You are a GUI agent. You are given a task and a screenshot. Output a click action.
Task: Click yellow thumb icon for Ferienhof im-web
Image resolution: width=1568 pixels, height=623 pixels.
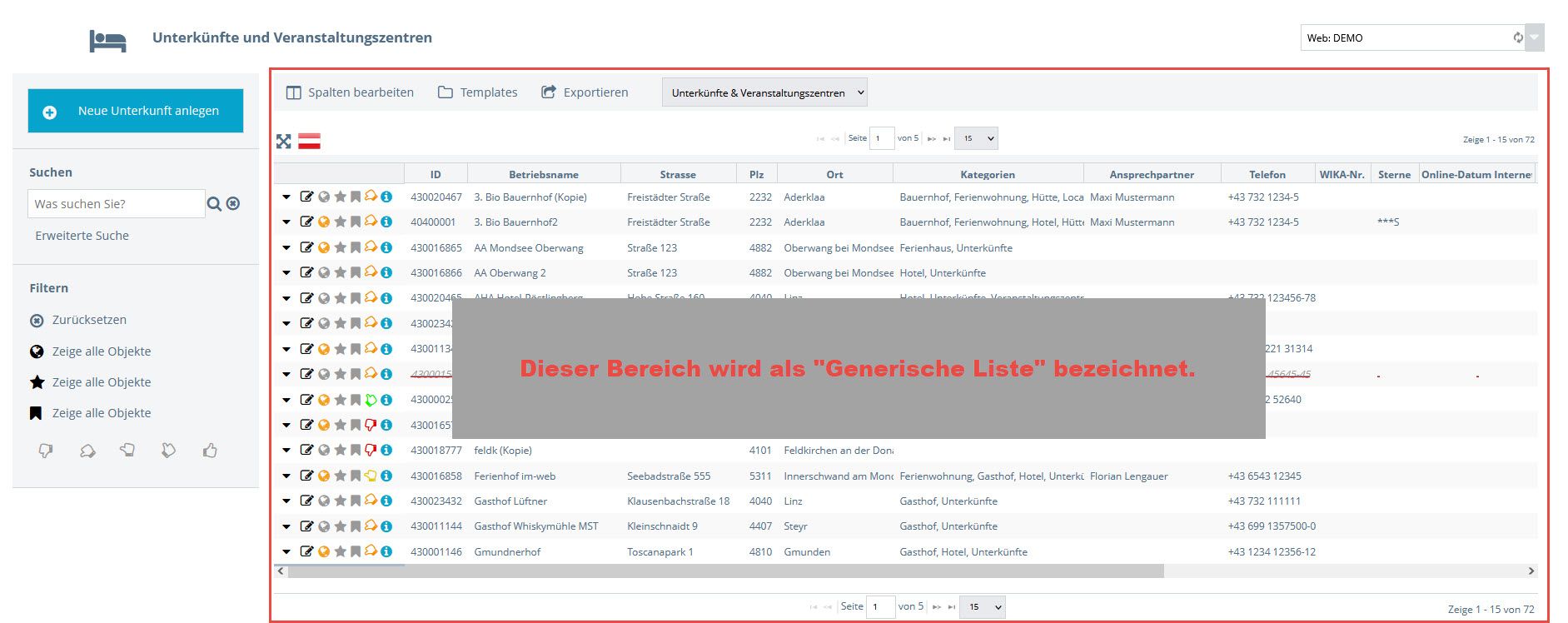[371, 476]
